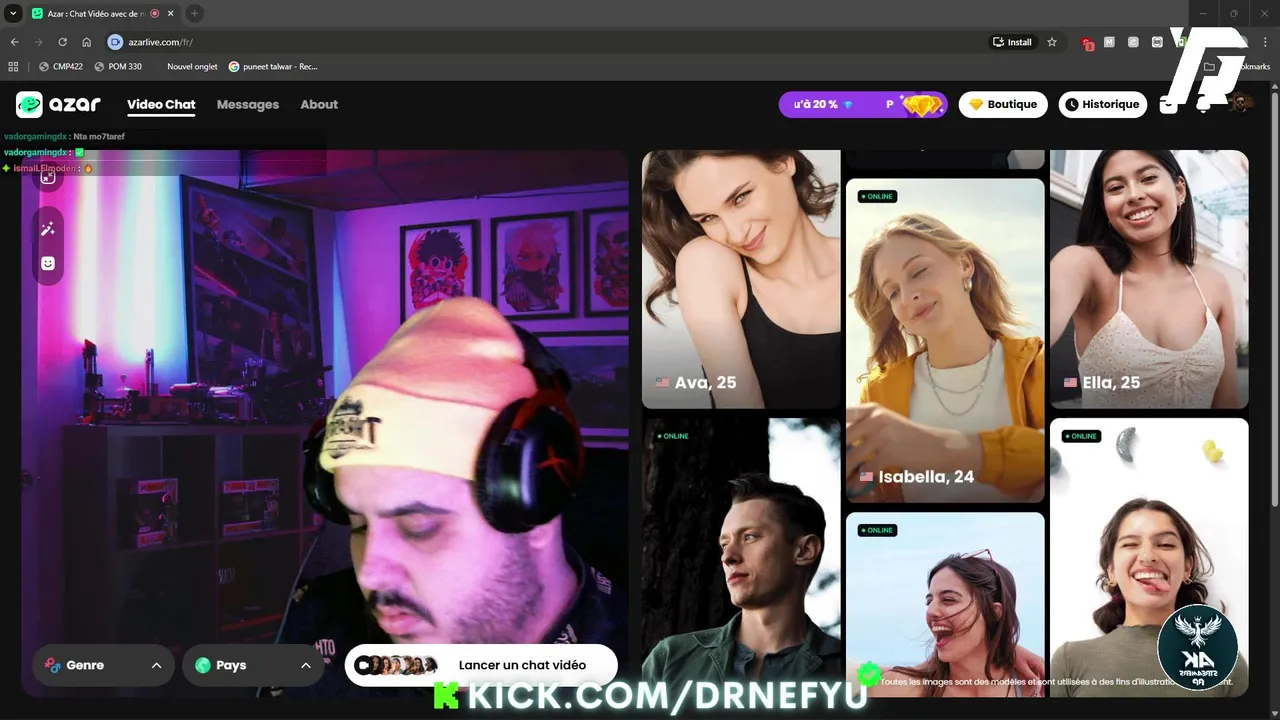Click the gender icon on Genre
This screenshot has width=1280, height=720.
tap(53, 665)
